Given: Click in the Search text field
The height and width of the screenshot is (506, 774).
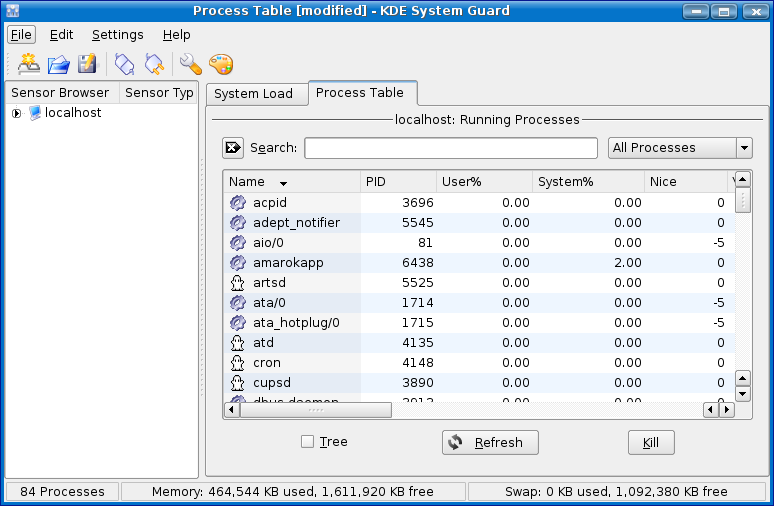Looking at the screenshot, I should coord(451,148).
